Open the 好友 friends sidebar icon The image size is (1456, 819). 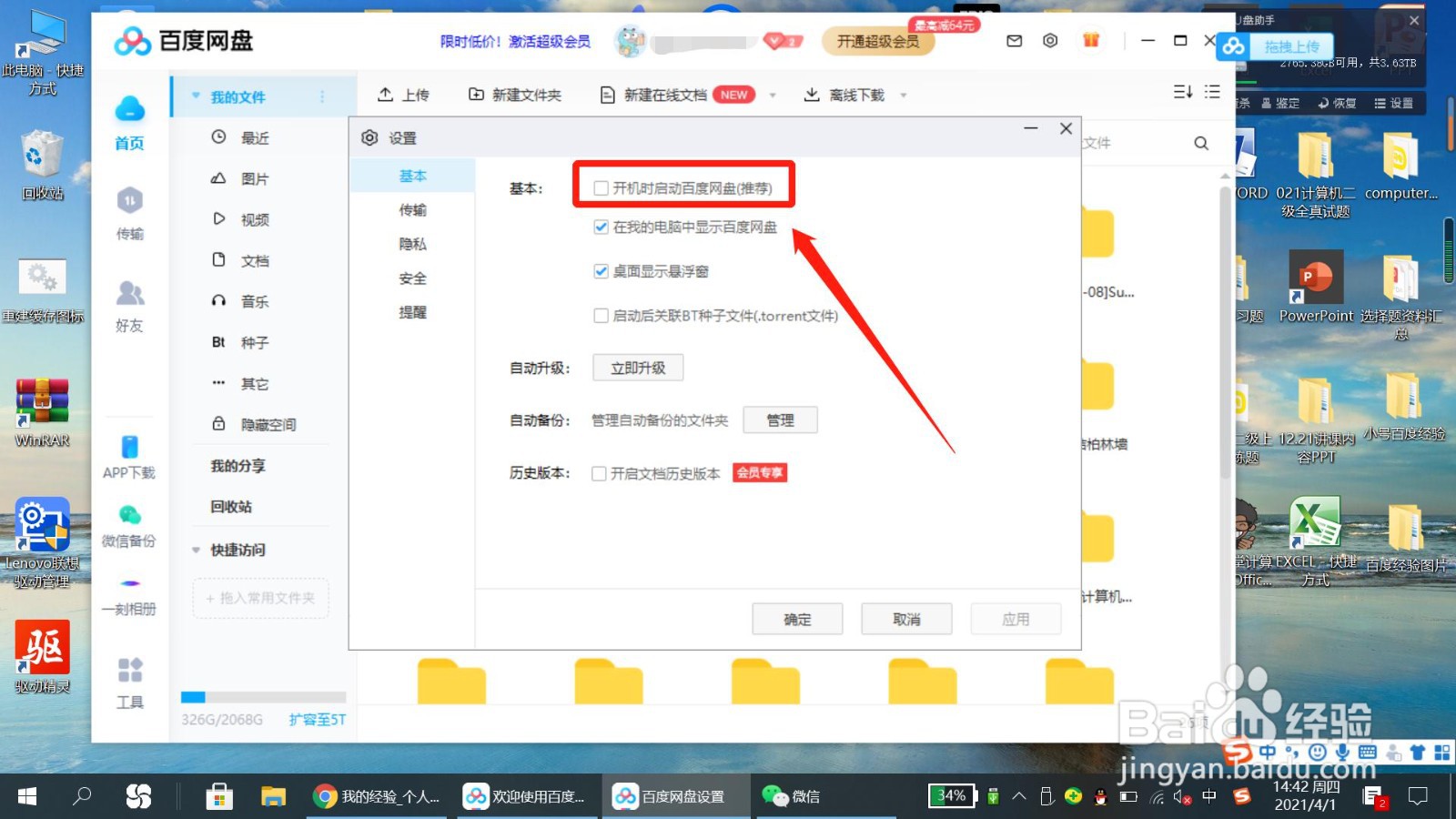129,307
